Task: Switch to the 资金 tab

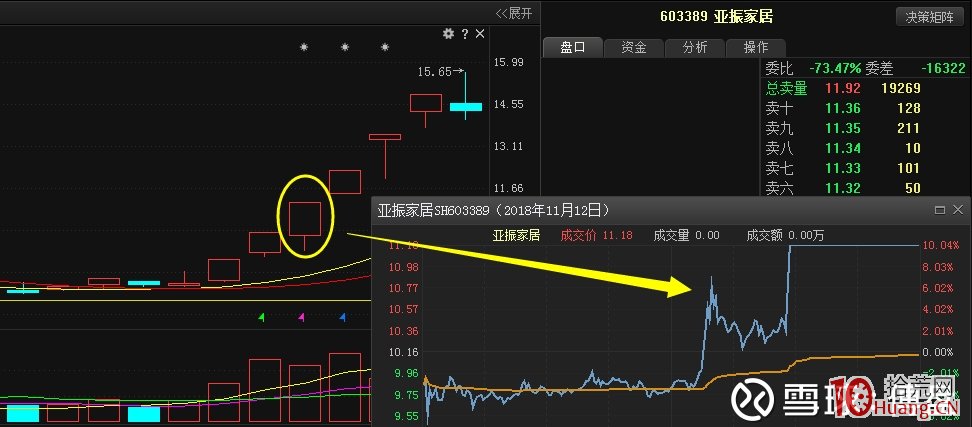Action: (x=634, y=48)
